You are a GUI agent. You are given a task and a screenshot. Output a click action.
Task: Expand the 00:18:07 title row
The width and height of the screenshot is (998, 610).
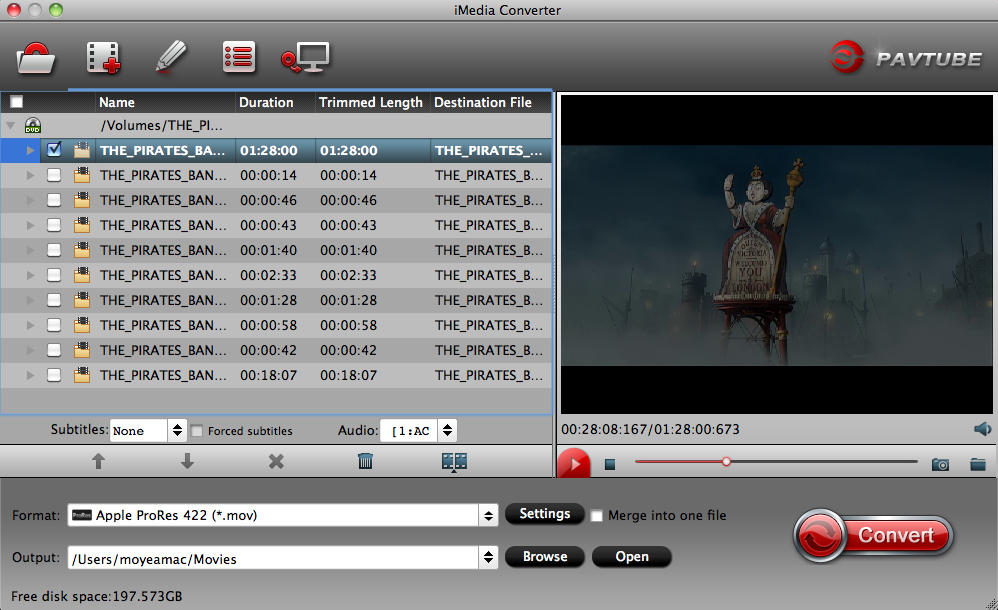[30, 375]
